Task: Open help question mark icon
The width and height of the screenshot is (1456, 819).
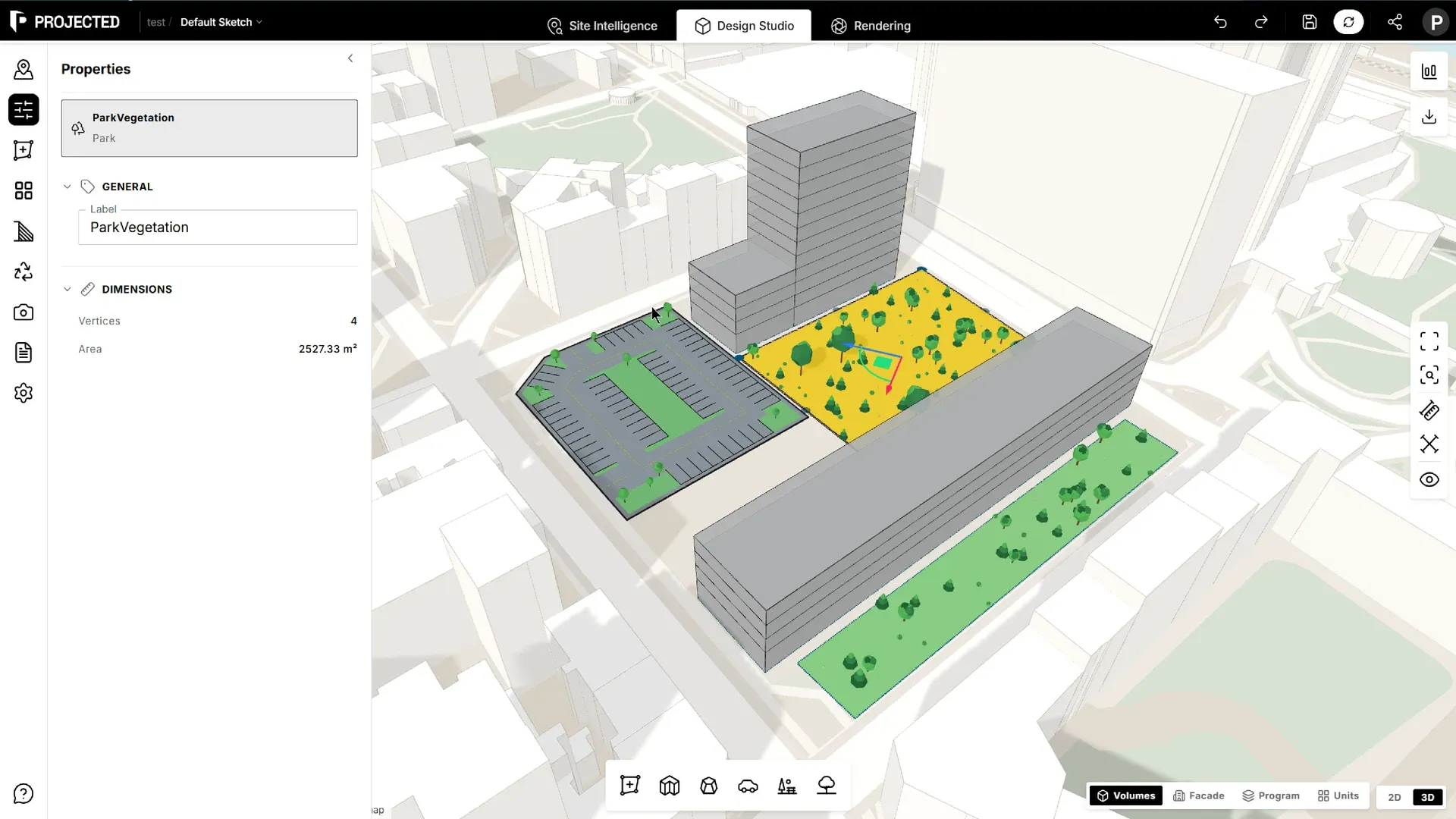Action: click(x=24, y=794)
